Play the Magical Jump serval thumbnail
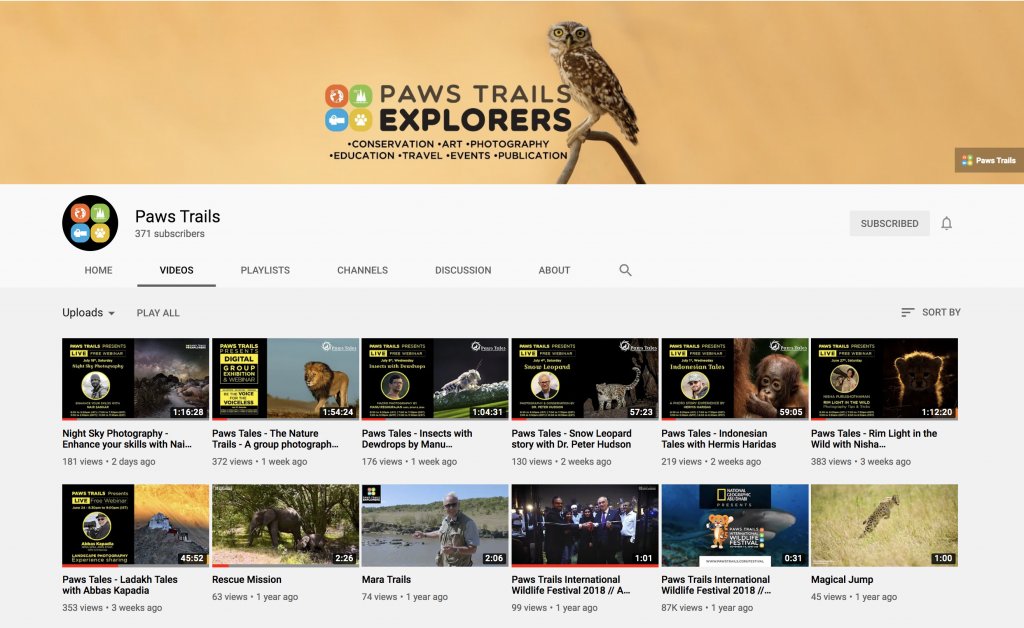Screen dimensions: 1024x628 884,525
